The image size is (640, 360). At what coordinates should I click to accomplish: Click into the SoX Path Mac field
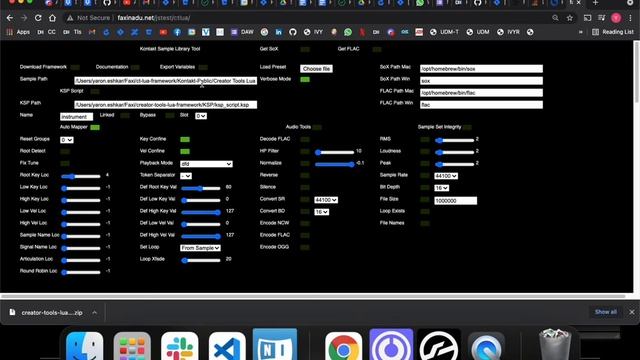[481, 69]
